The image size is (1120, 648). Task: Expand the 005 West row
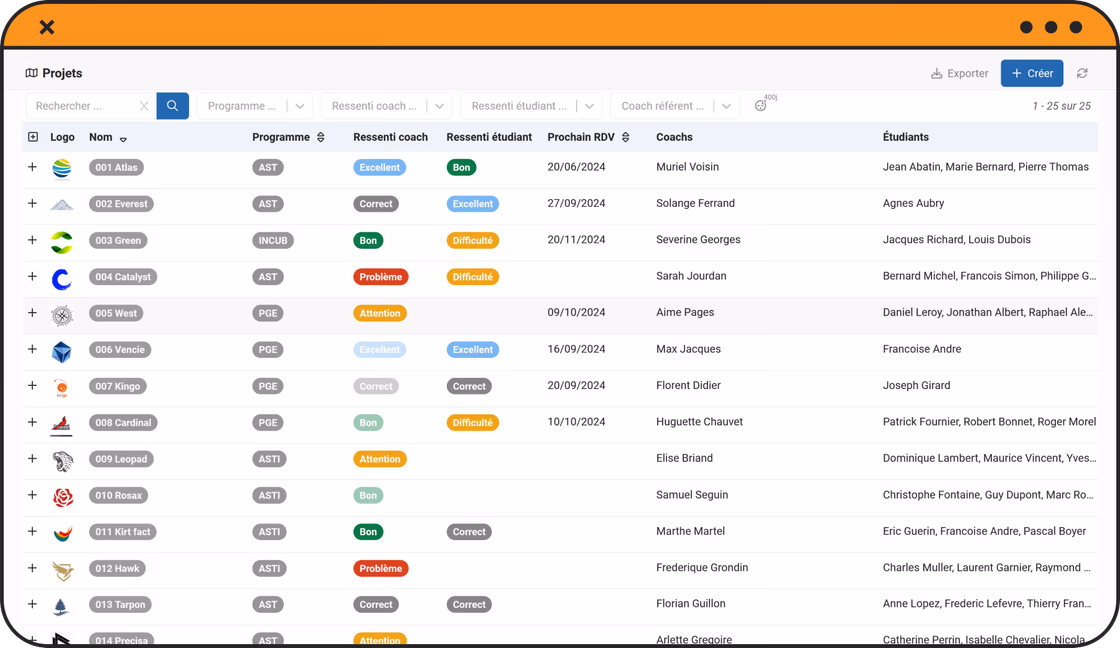point(32,312)
